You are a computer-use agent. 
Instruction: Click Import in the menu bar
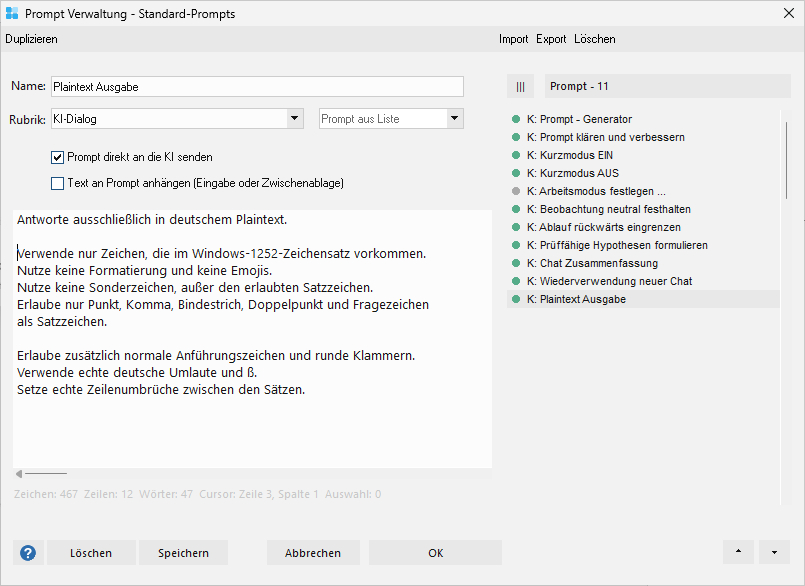click(x=514, y=39)
